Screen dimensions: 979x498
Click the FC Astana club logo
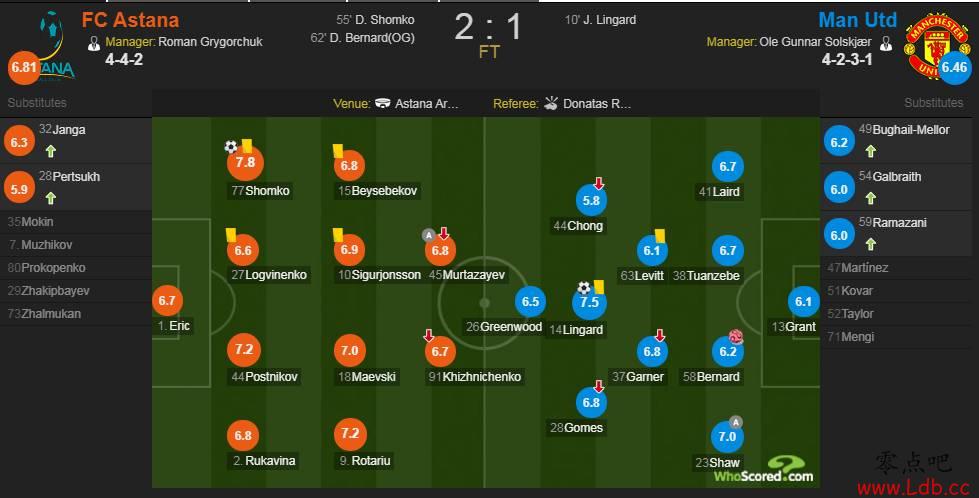(51, 46)
